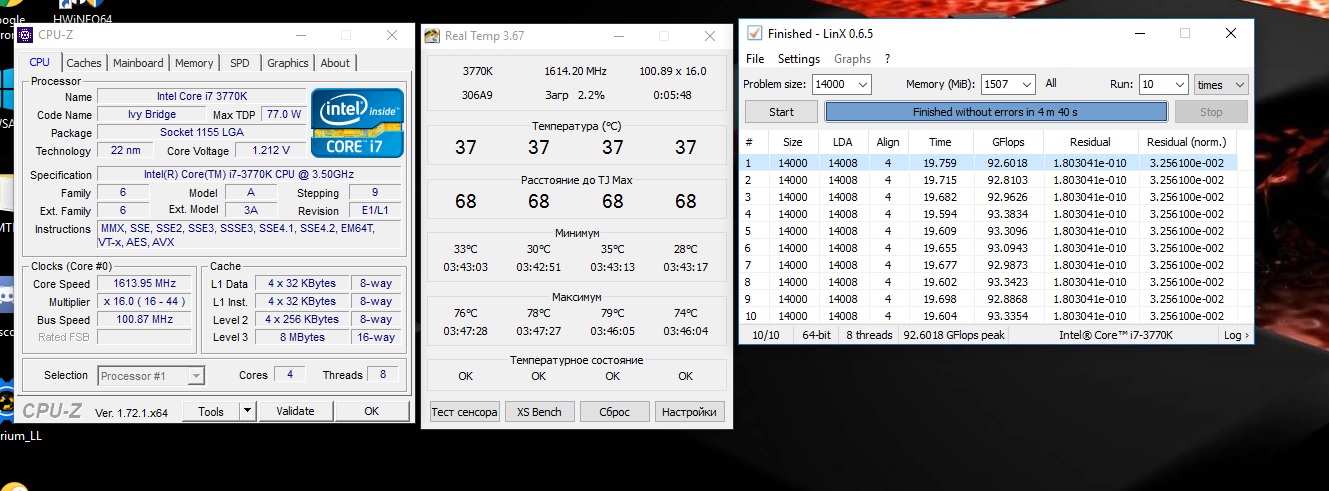1329x491 pixels.
Task: Open the ? help menu in LinX
Action: pyautogui.click(x=887, y=59)
